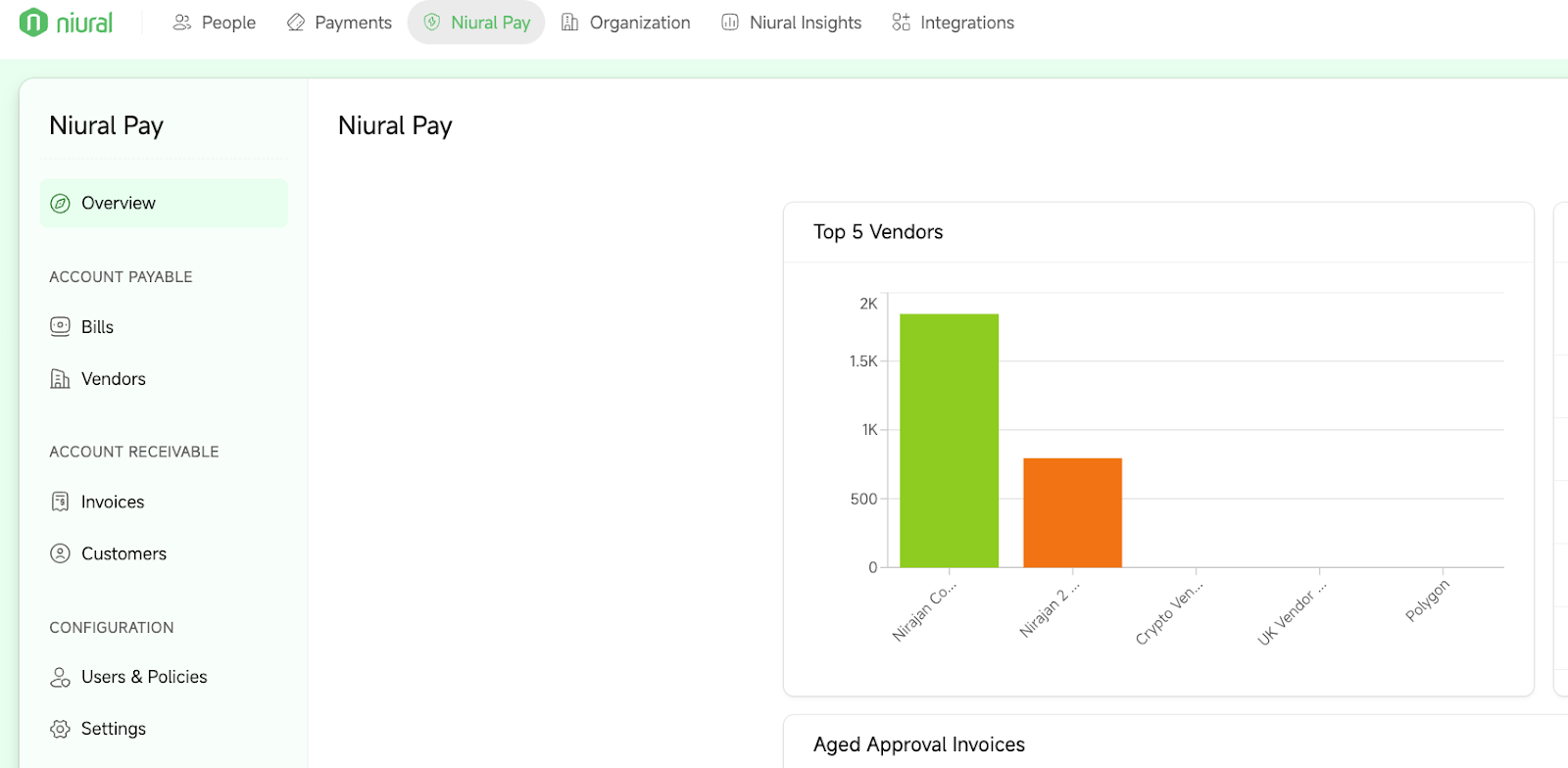Click the ACCOUNT RECEIVABLE section label
The width and height of the screenshot is (1568, 768).
pyautogui.click(x=134, y=452)
